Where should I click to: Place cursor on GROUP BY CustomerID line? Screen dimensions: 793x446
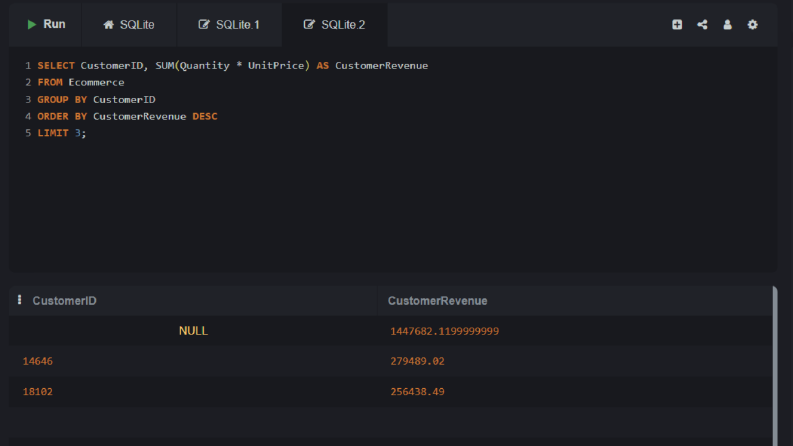tap(96, 100)
